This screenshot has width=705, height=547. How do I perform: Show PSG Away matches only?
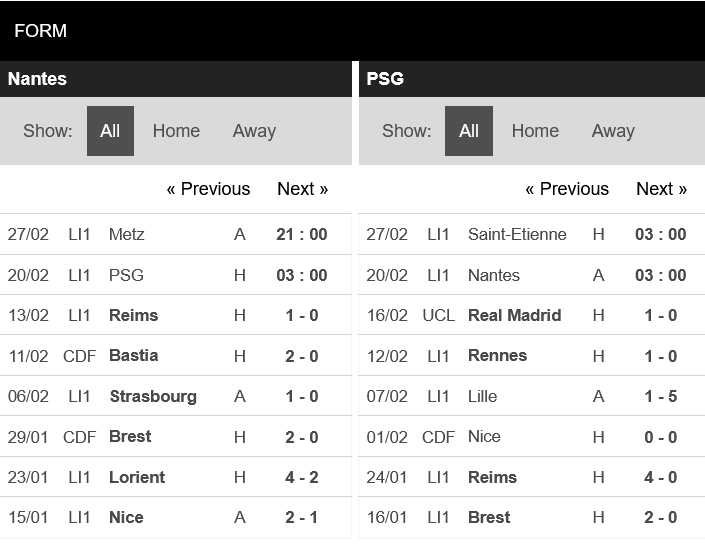tap(613, 131)
